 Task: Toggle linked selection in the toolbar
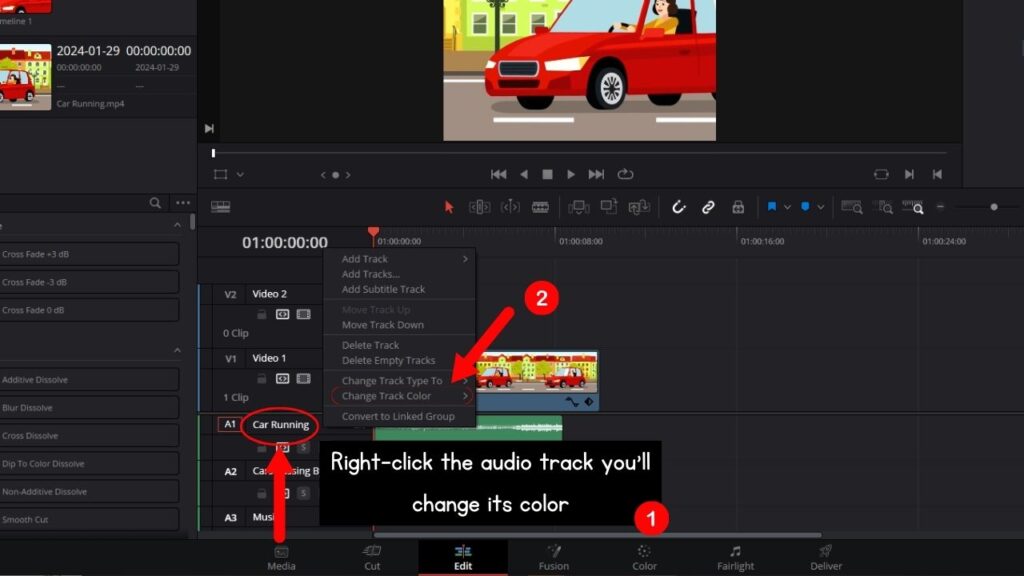coord(710,207)
